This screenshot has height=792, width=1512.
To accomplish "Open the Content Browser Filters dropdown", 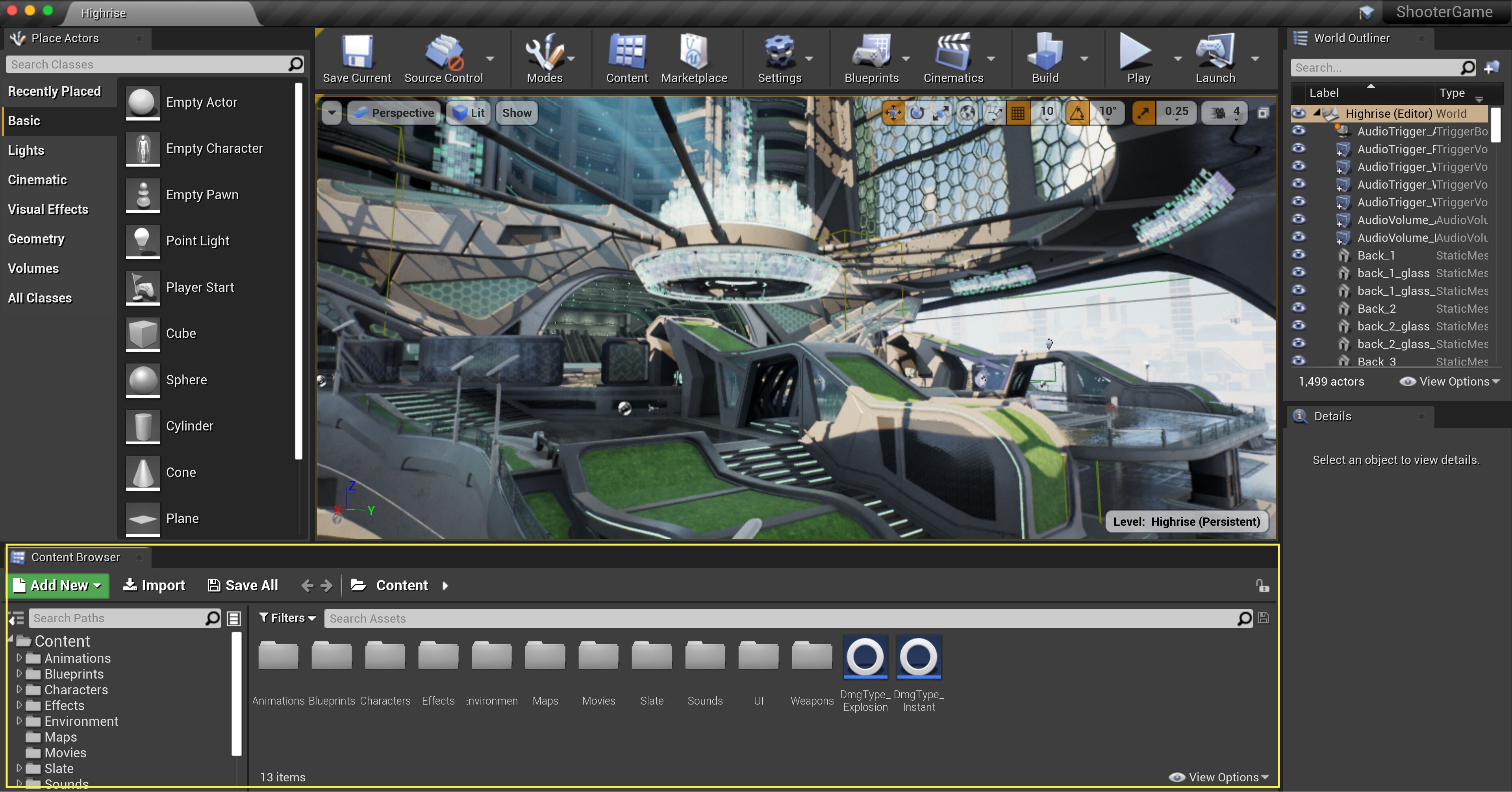I will [x=287, y=618].
